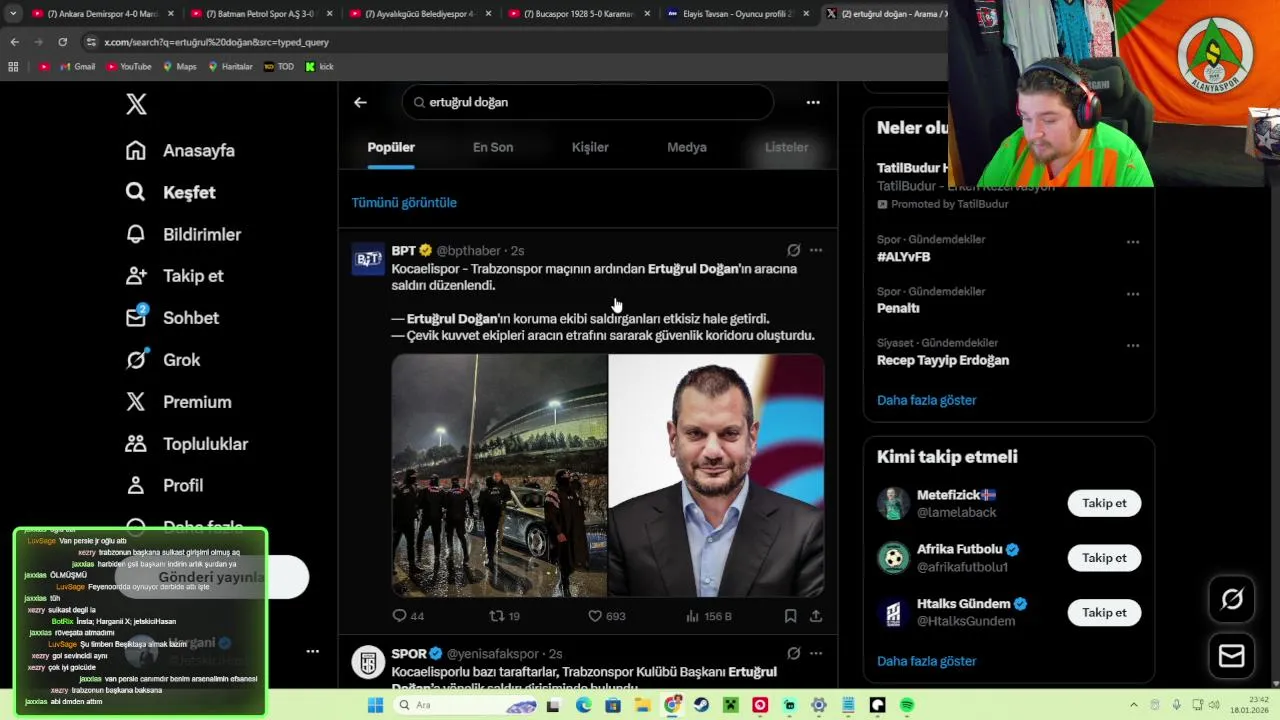
Task: Follow Afrika Futbolu with Takip et button
Action: (x=1104, y=558)
